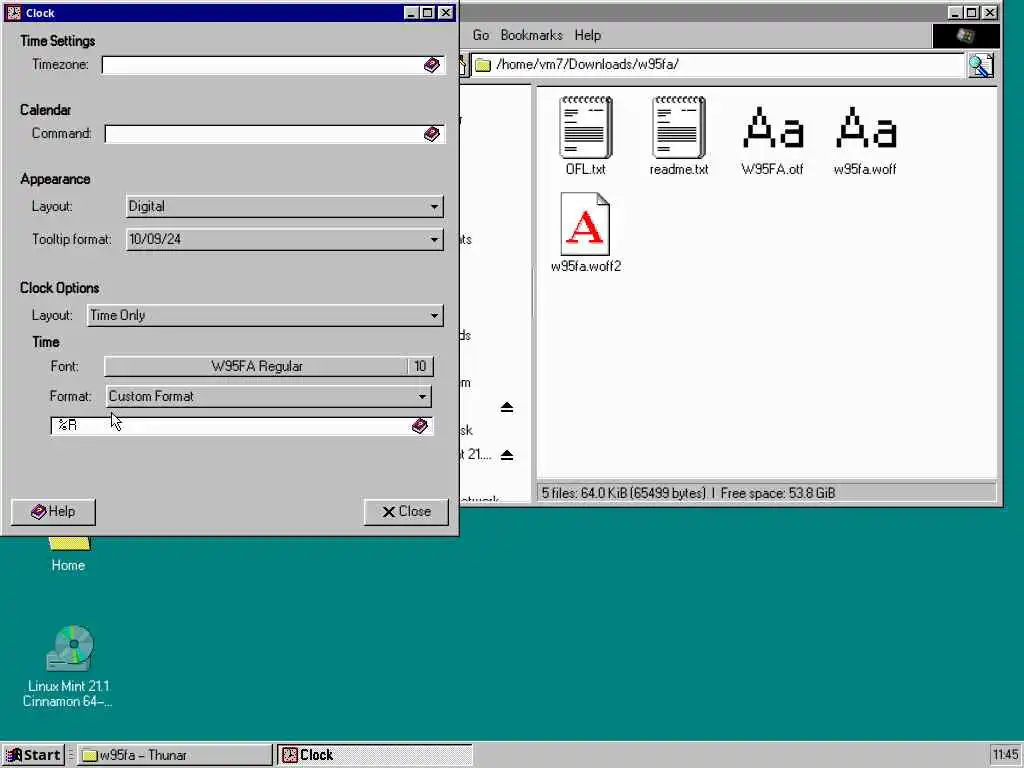This screenshot has height=768, width=1024.
Task: Click the custom format field book icon
Action: [x=420, y=426]
